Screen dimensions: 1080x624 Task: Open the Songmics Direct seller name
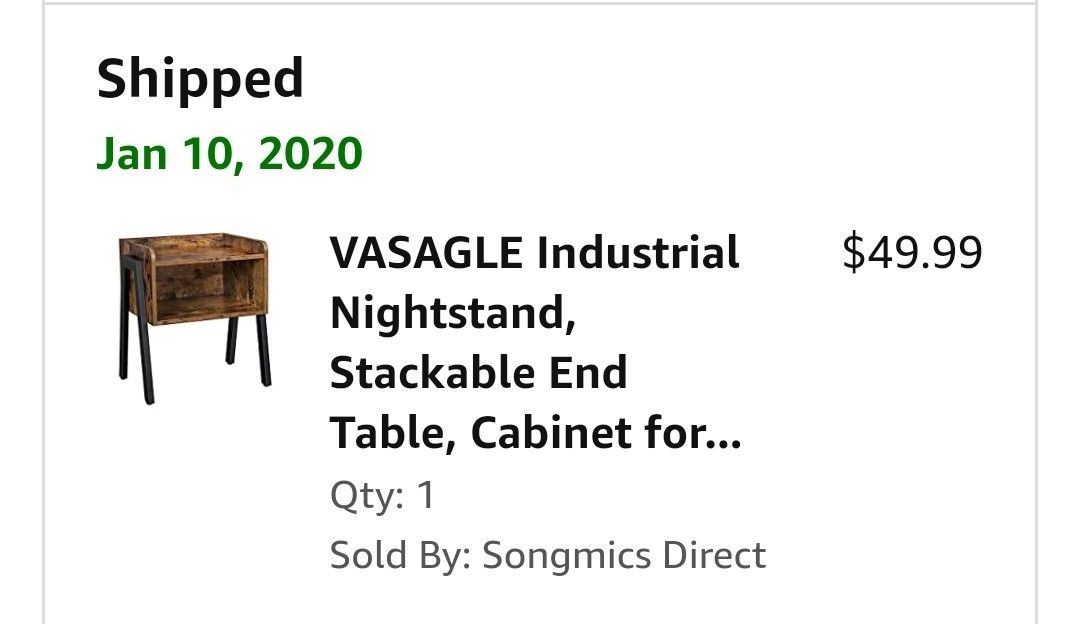tap(623, 554)
